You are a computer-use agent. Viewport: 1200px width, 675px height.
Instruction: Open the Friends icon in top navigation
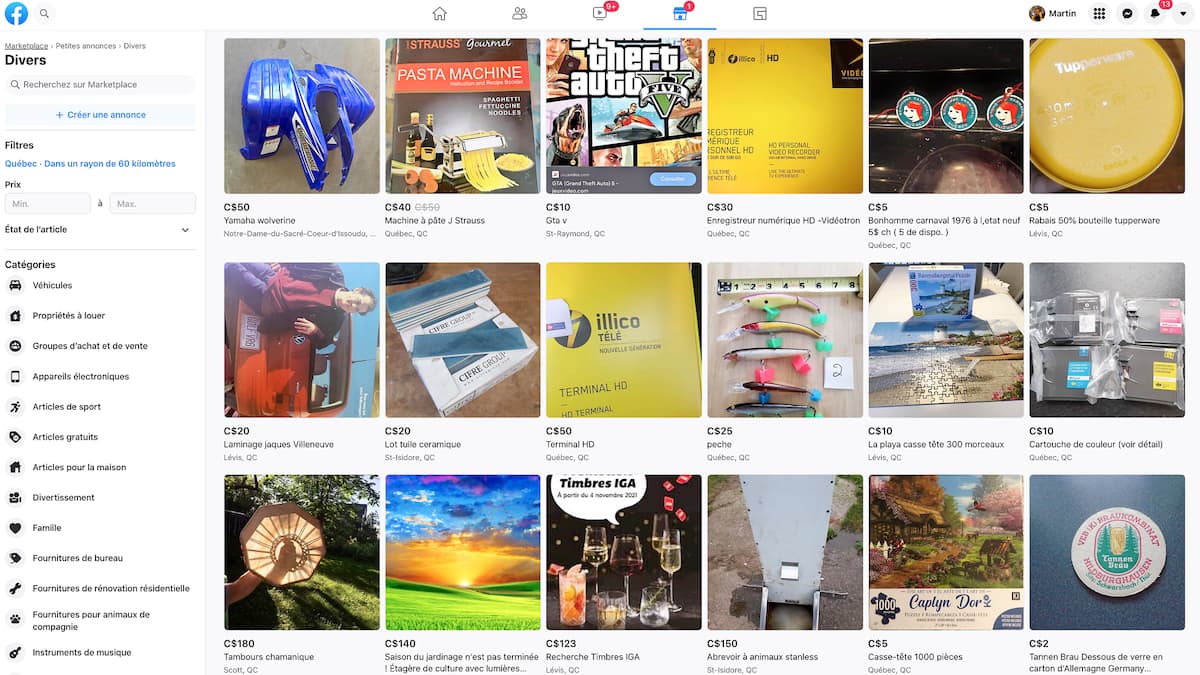(519, 14)
